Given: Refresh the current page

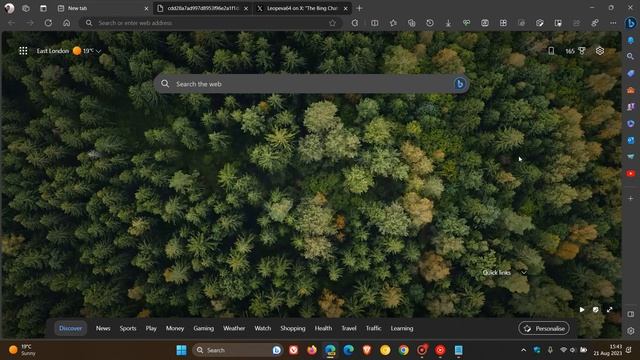Looking at the screenshot, I should coord(48,23).
